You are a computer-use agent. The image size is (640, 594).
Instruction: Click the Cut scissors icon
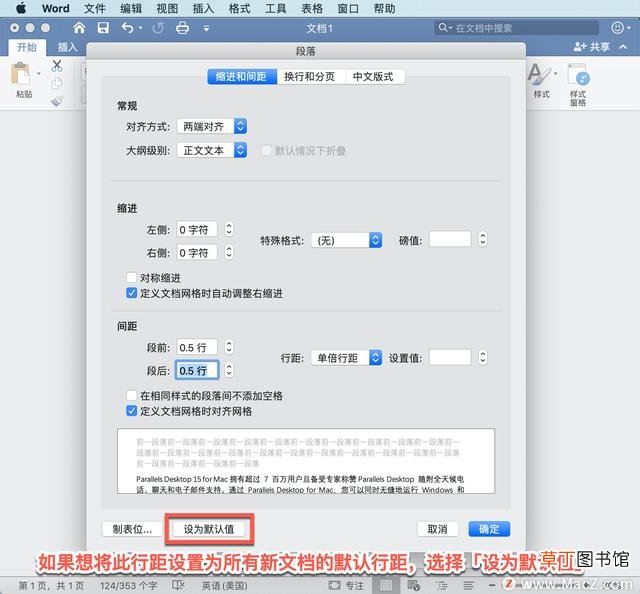(57, 65)
